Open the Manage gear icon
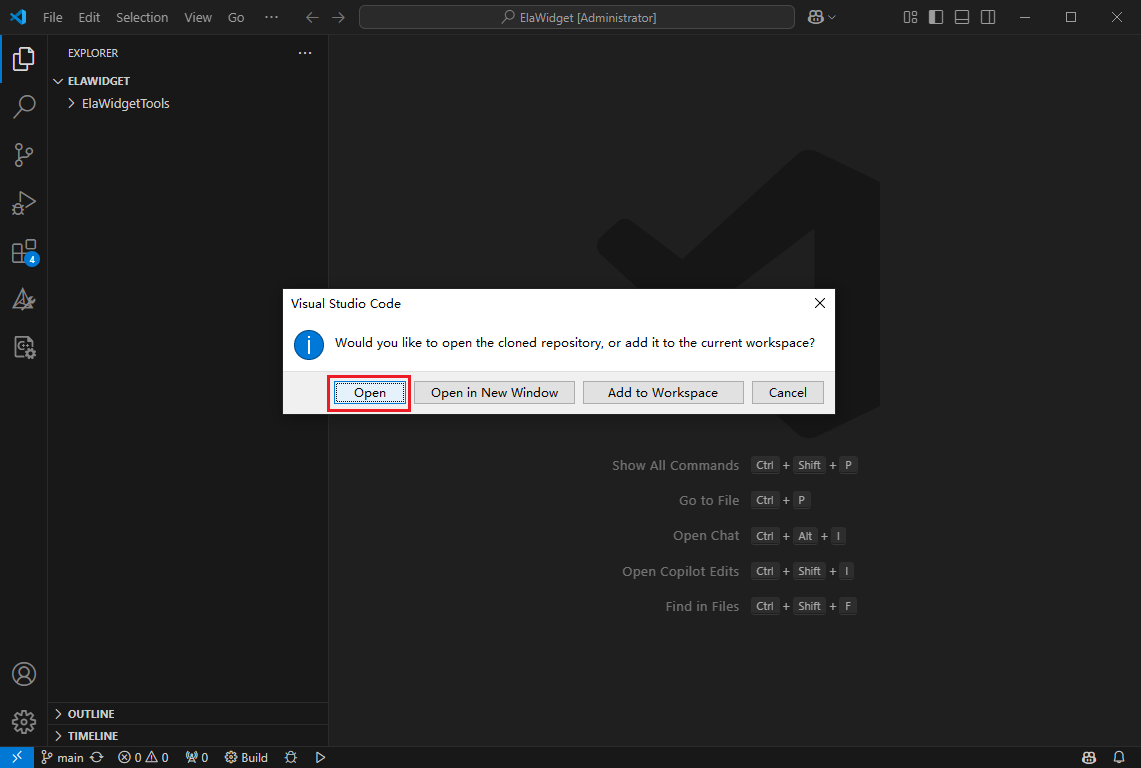1141x768 pixels. [x=23, y=722]
